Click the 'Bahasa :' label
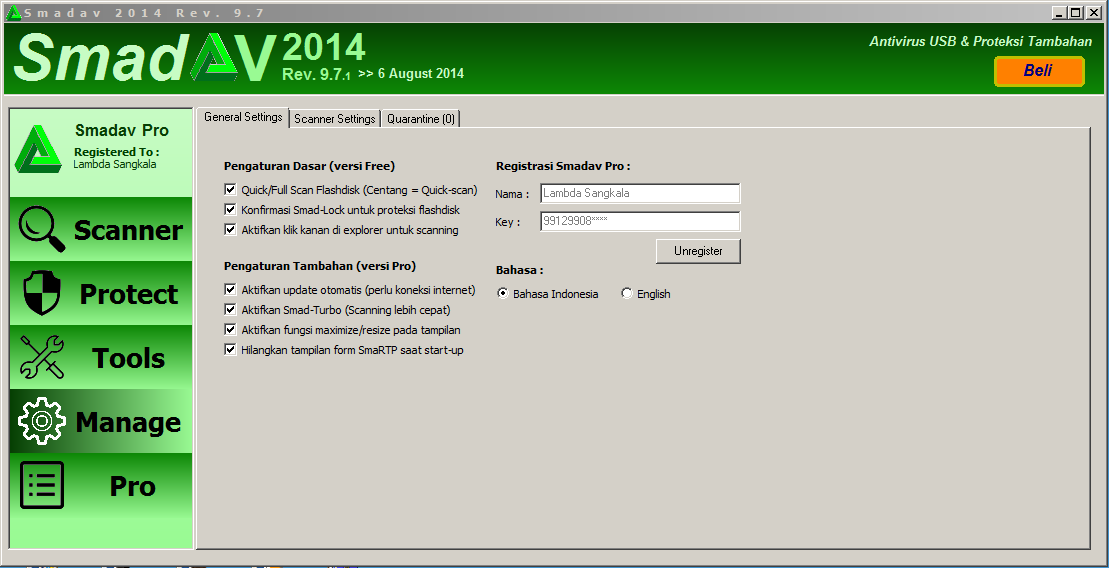1109x568 pixels. pyautogui.click(x=519, y=270)
